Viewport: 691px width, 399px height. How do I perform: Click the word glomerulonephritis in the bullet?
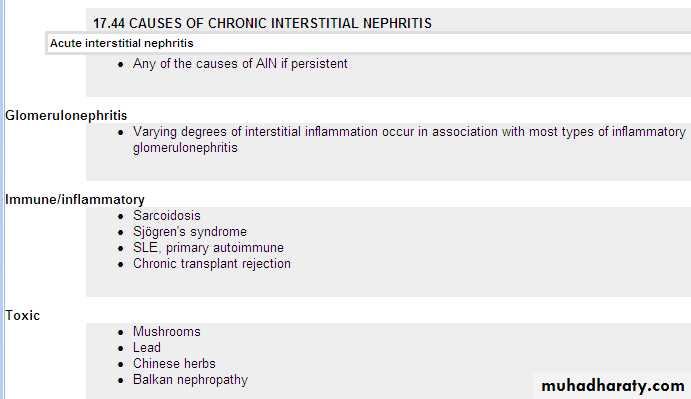click(185, 148)
